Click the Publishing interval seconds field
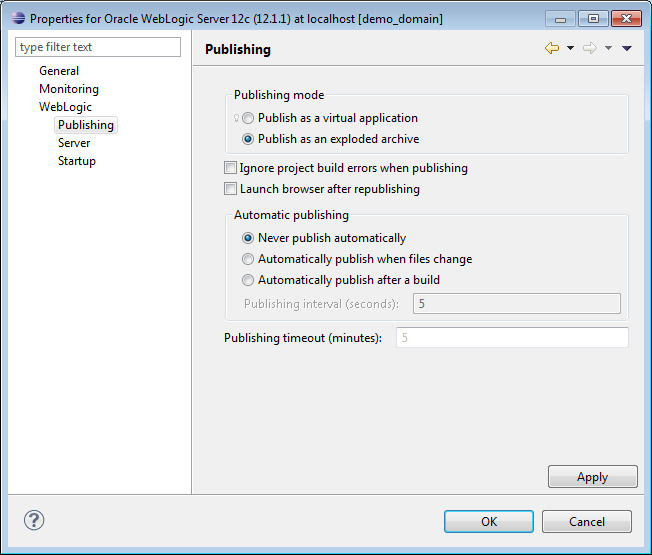This screenshot has height=555, width=652. pyautogui.click(x=517, y=303)
